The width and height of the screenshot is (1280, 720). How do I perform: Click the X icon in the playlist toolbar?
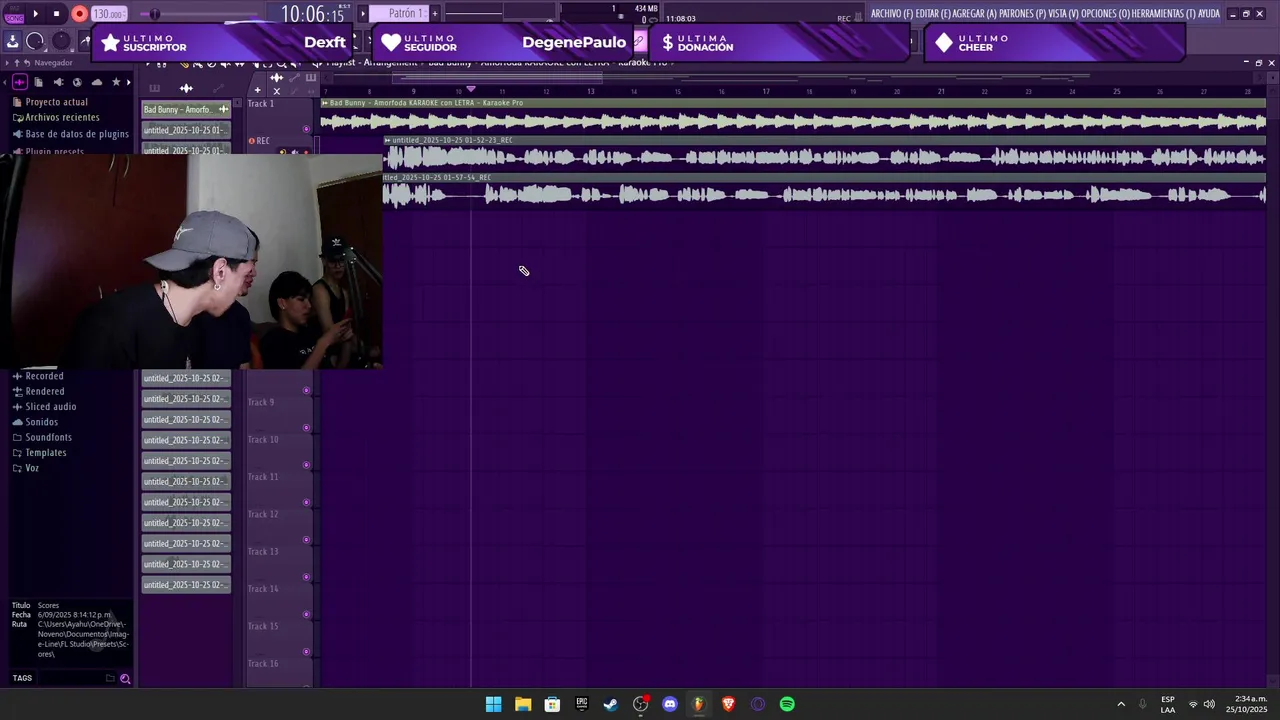277,90
